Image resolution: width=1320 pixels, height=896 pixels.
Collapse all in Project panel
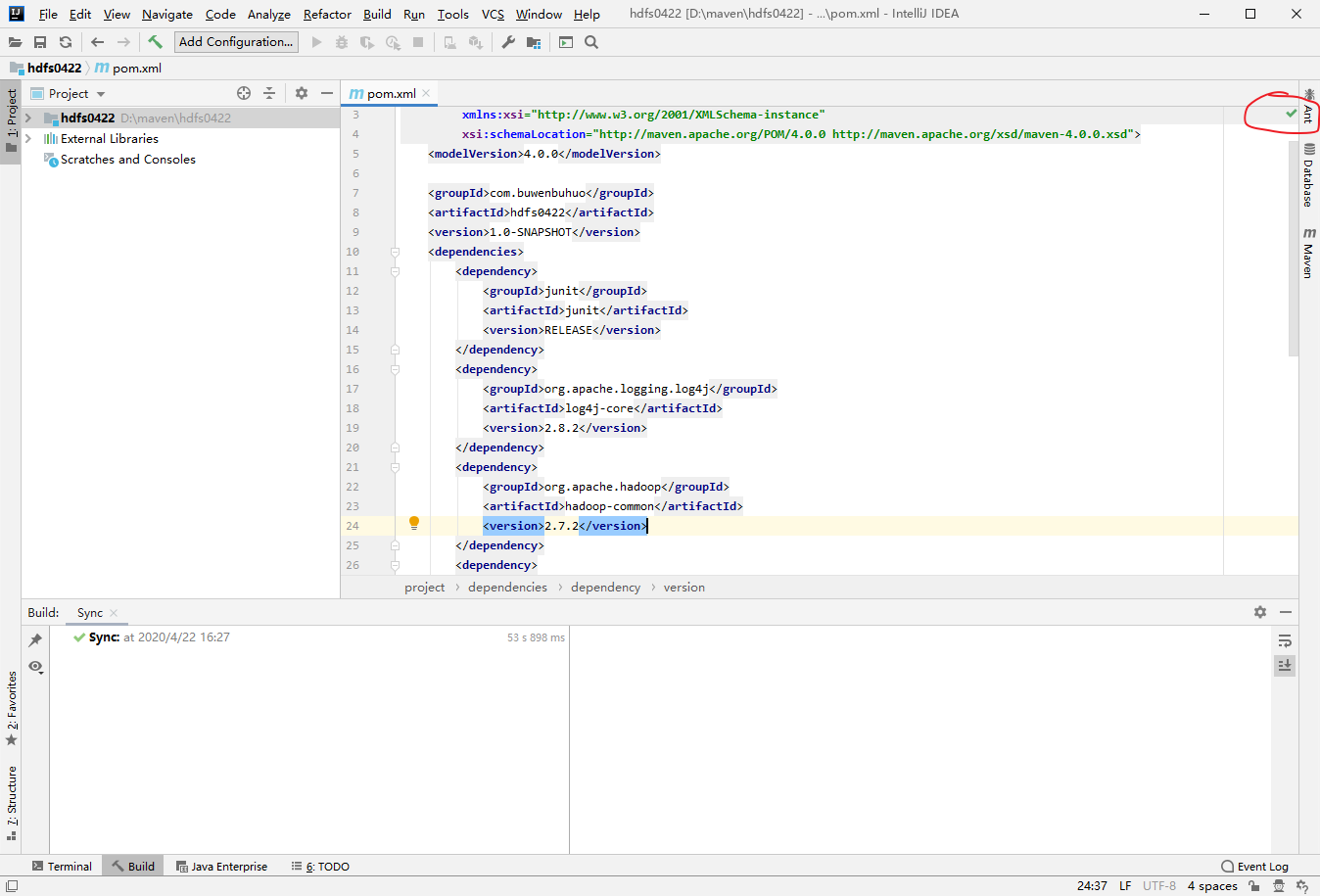(x=269, y=93)
